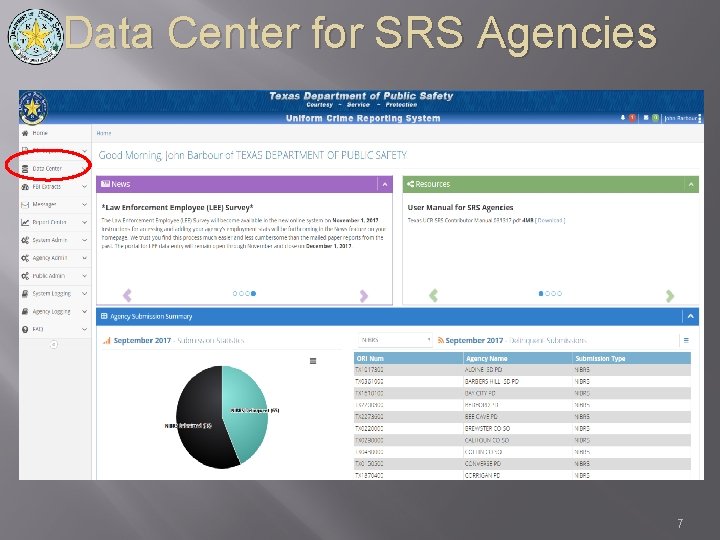Click the System Admin gears icon
This screenshot has width=720, height=540.
click(x=25, y=240)
